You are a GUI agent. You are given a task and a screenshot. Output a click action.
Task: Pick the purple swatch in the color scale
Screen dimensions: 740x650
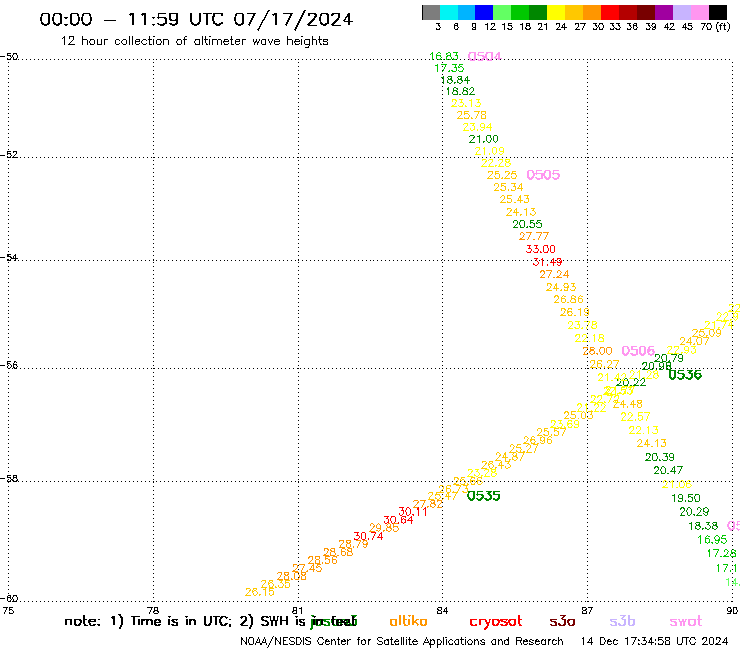664,12
